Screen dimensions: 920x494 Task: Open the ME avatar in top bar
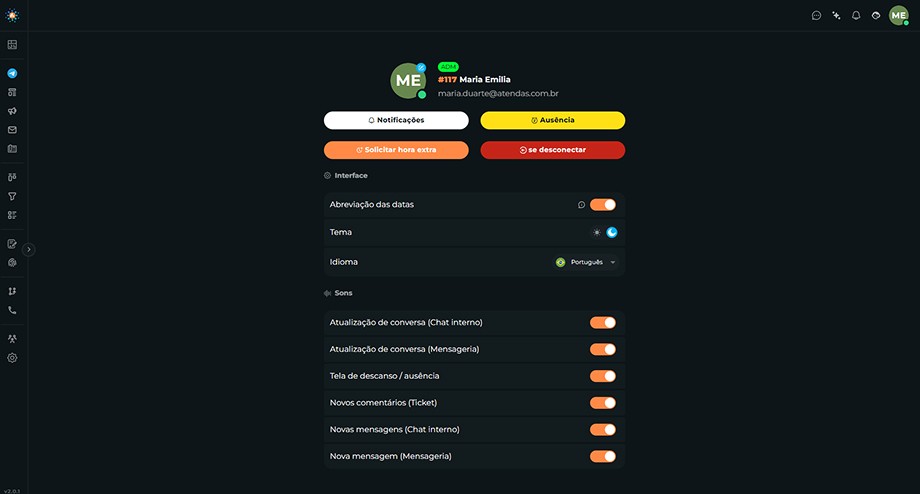[x=899, y=16]
